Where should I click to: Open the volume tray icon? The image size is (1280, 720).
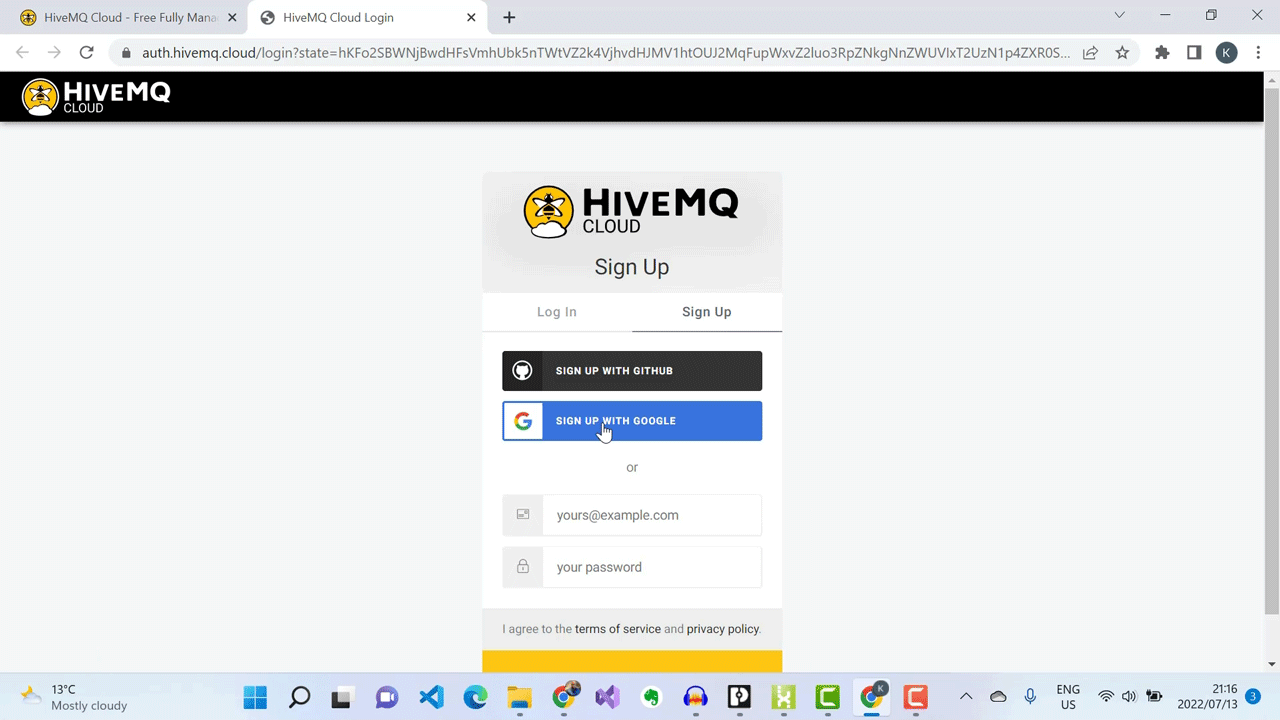pos(1129,696)
